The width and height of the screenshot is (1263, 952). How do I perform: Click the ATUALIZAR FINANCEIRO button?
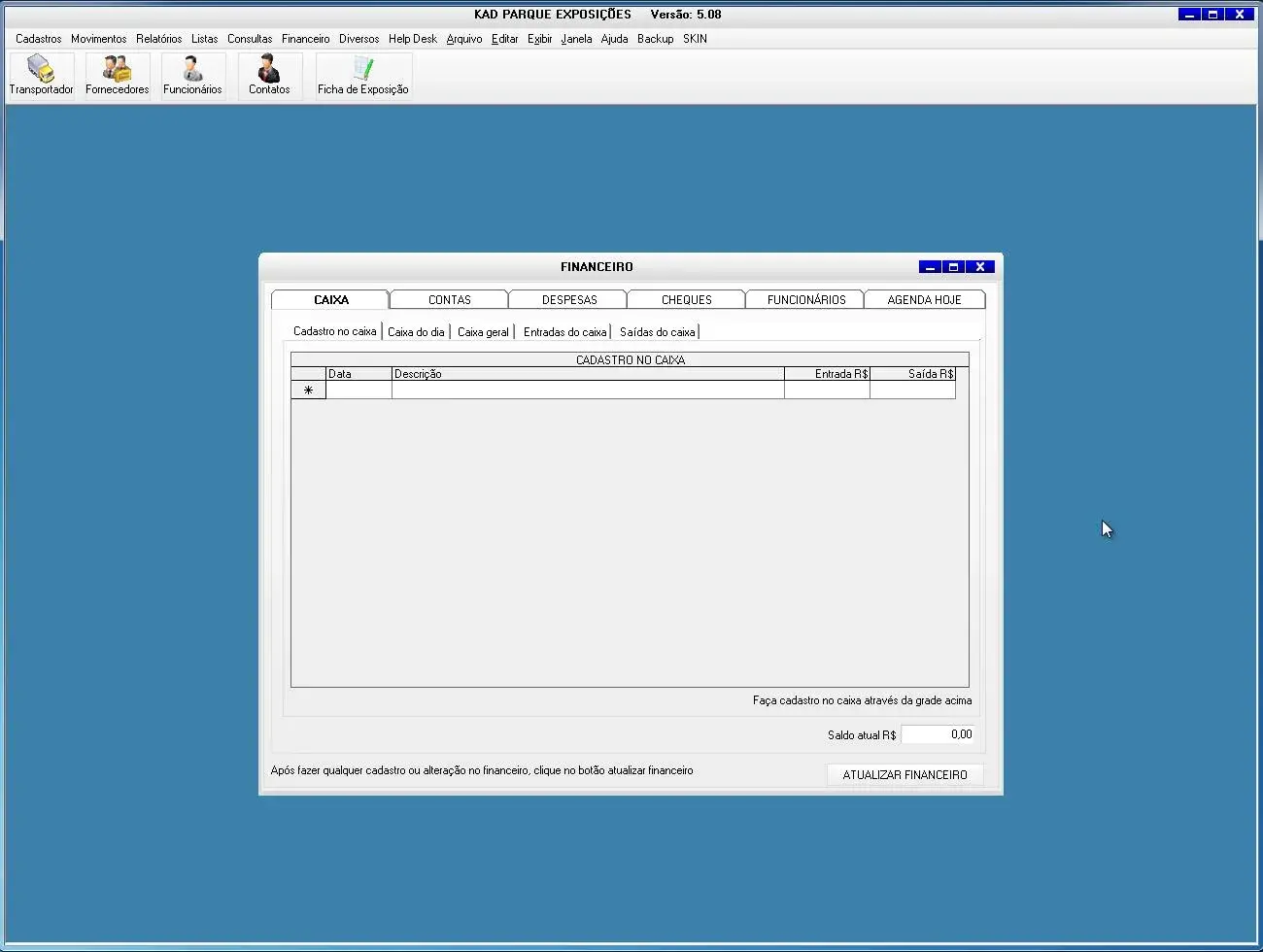pyautogui.click(x=905, y=774)
